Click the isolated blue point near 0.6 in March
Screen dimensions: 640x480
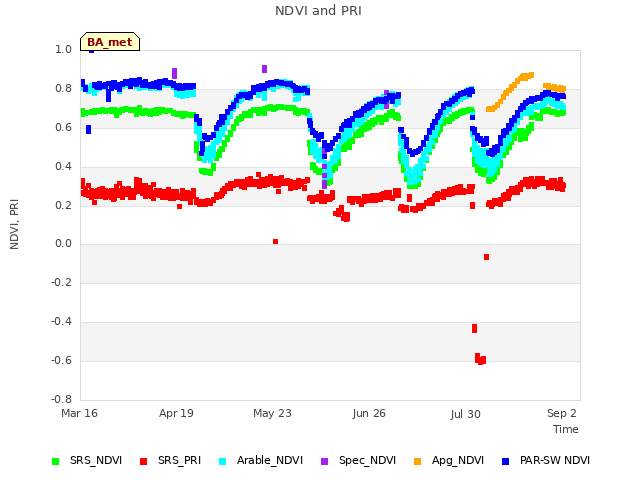pos(89,129)
